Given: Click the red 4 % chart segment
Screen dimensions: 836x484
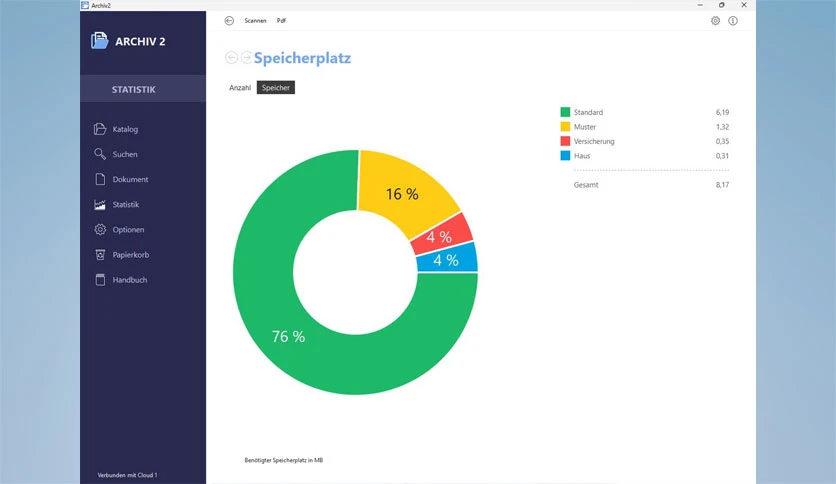Looking at the screenshot, I should tap(443, 236).
